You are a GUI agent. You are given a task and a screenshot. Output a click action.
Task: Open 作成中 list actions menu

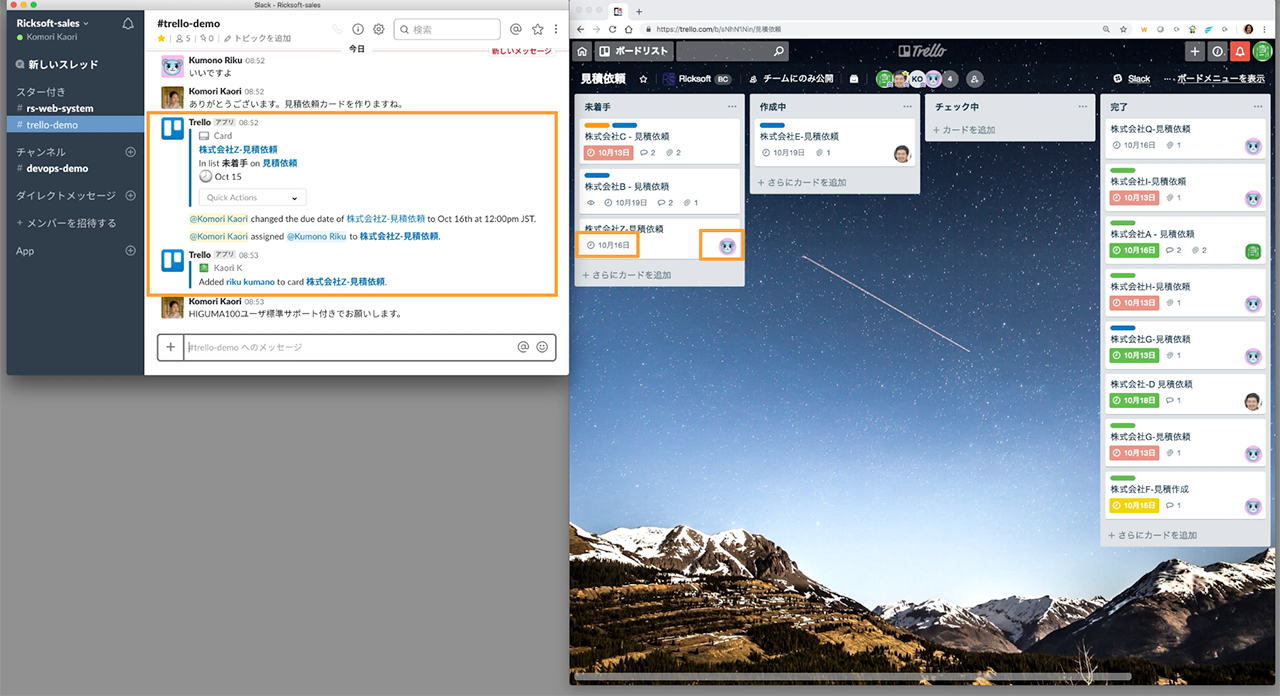point(907,106)
